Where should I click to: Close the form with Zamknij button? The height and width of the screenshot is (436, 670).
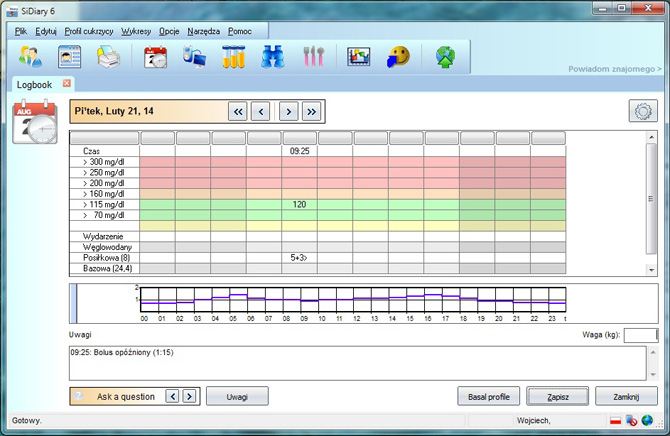(x=626, y=396)
